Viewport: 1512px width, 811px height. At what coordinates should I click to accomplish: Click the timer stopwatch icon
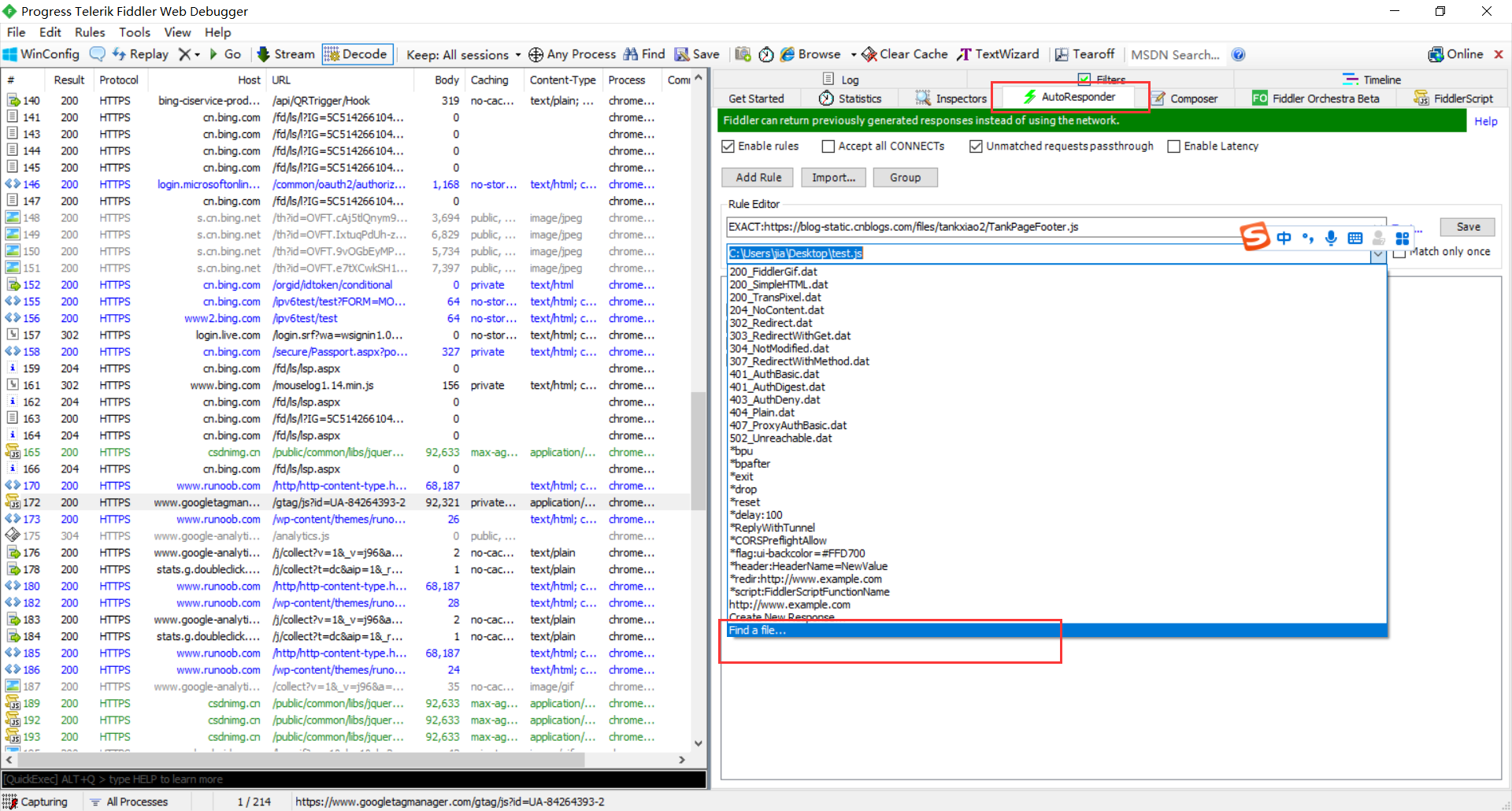click(766, 54)
